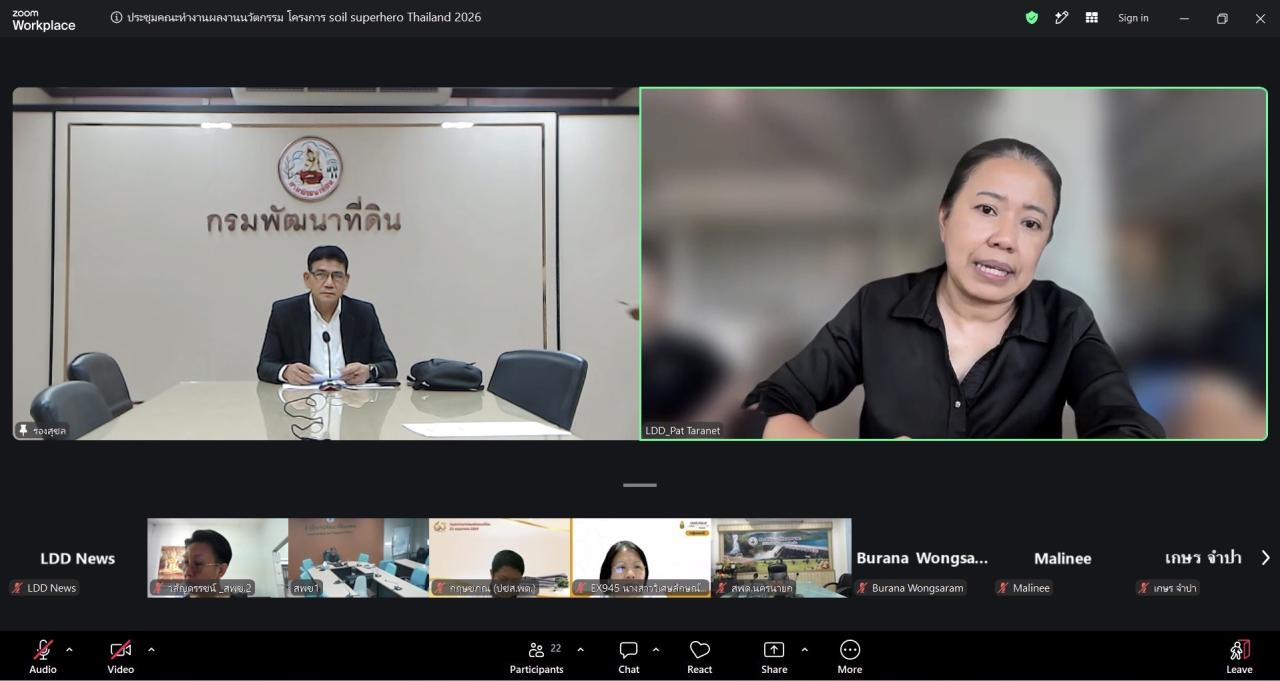Image resolution: width=1280 pixels, height=681 pixels.
Task: Open the Participants panel
Action: tap(537, 657)
